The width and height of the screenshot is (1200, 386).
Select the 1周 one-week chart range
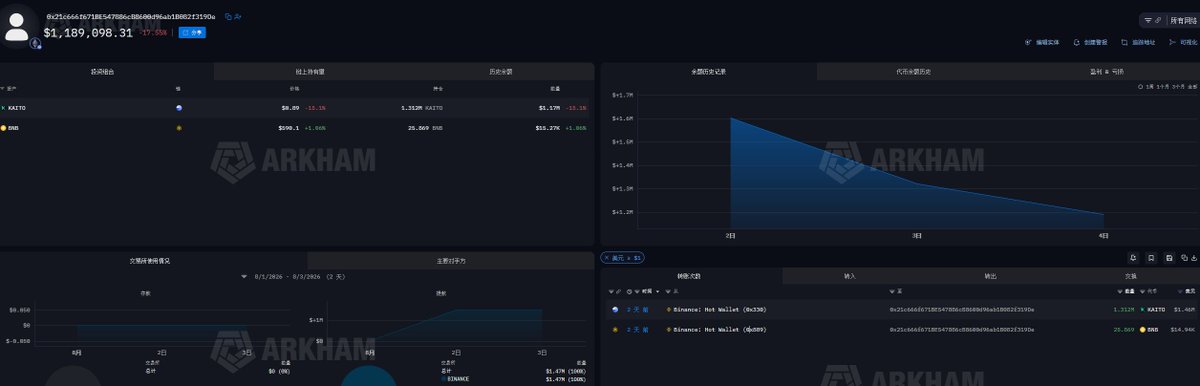tap(1150, 87)
